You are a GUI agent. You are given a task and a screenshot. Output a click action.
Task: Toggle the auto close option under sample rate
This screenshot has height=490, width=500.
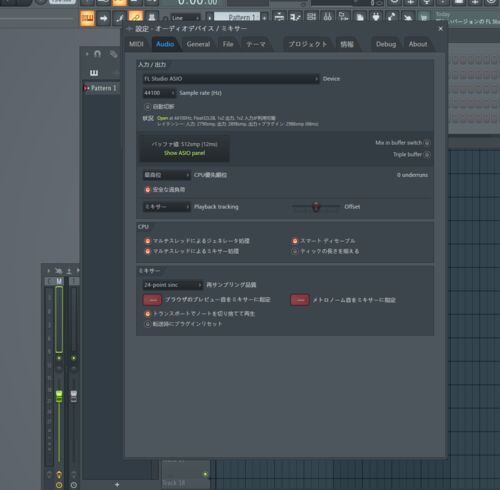[148, 107]
